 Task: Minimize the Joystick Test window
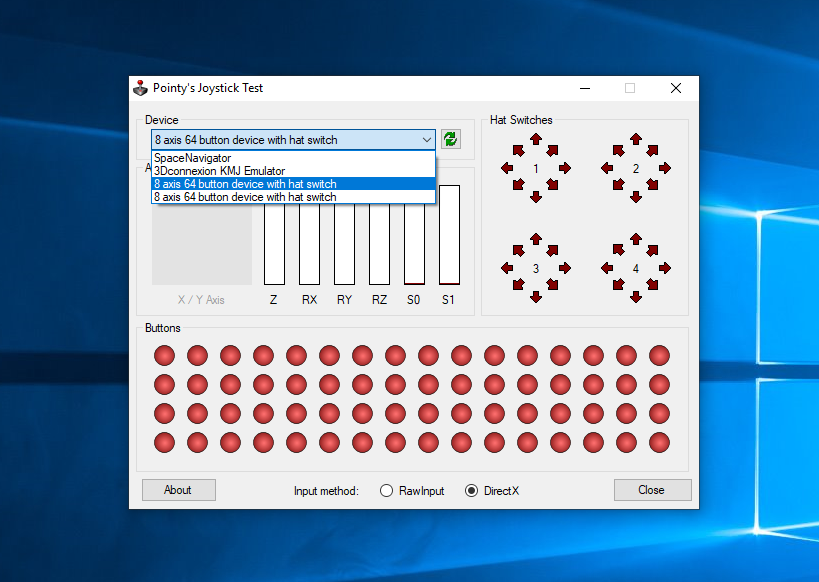coord(585,88)
